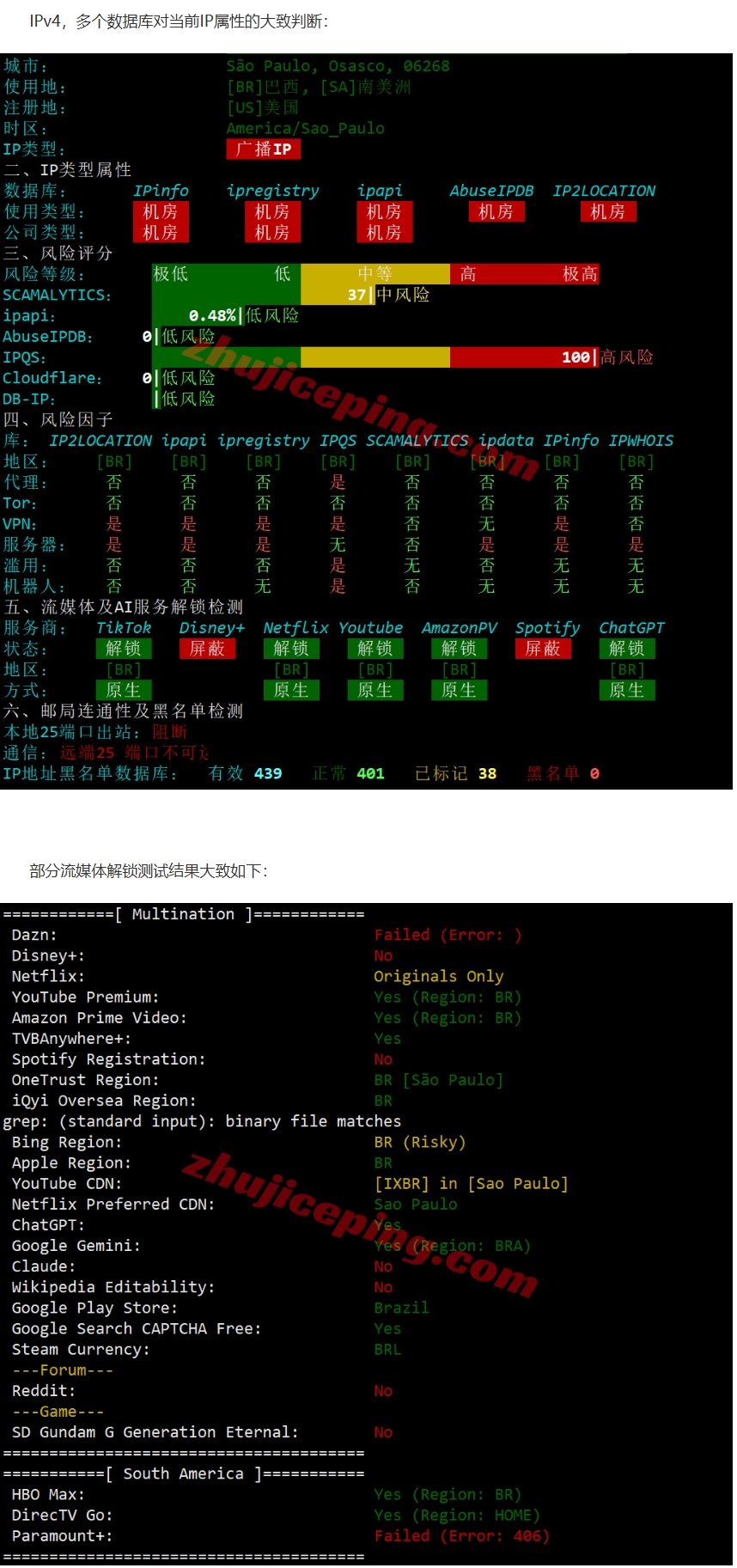
Task: Click the Google Play Store value Brazil
Action: tap(401, 1308)
